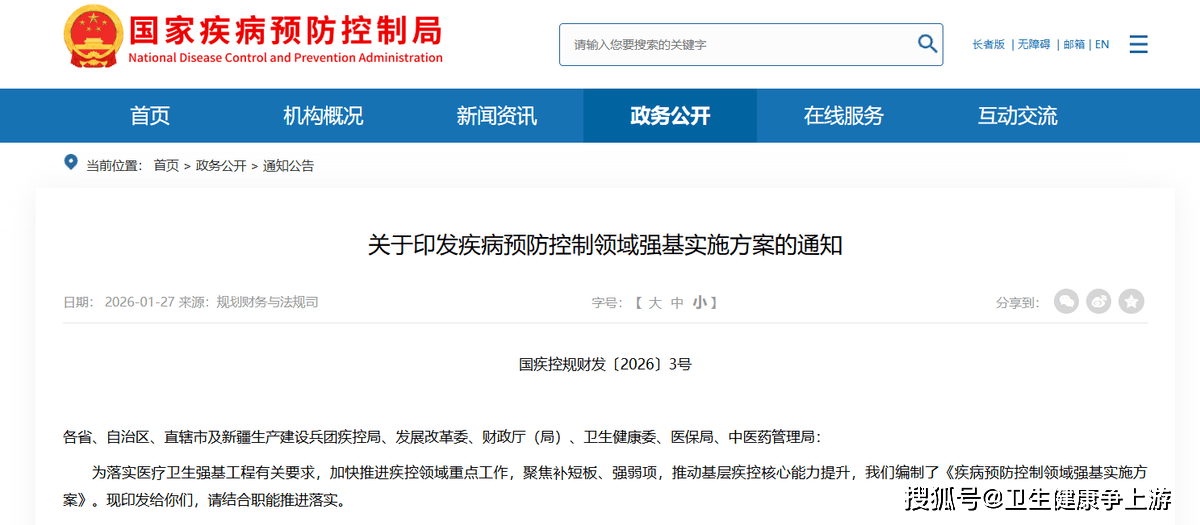Set font size to small (小)
Image resolution: width=1200 pixels, height=525 pixels.
click(699, 302)
